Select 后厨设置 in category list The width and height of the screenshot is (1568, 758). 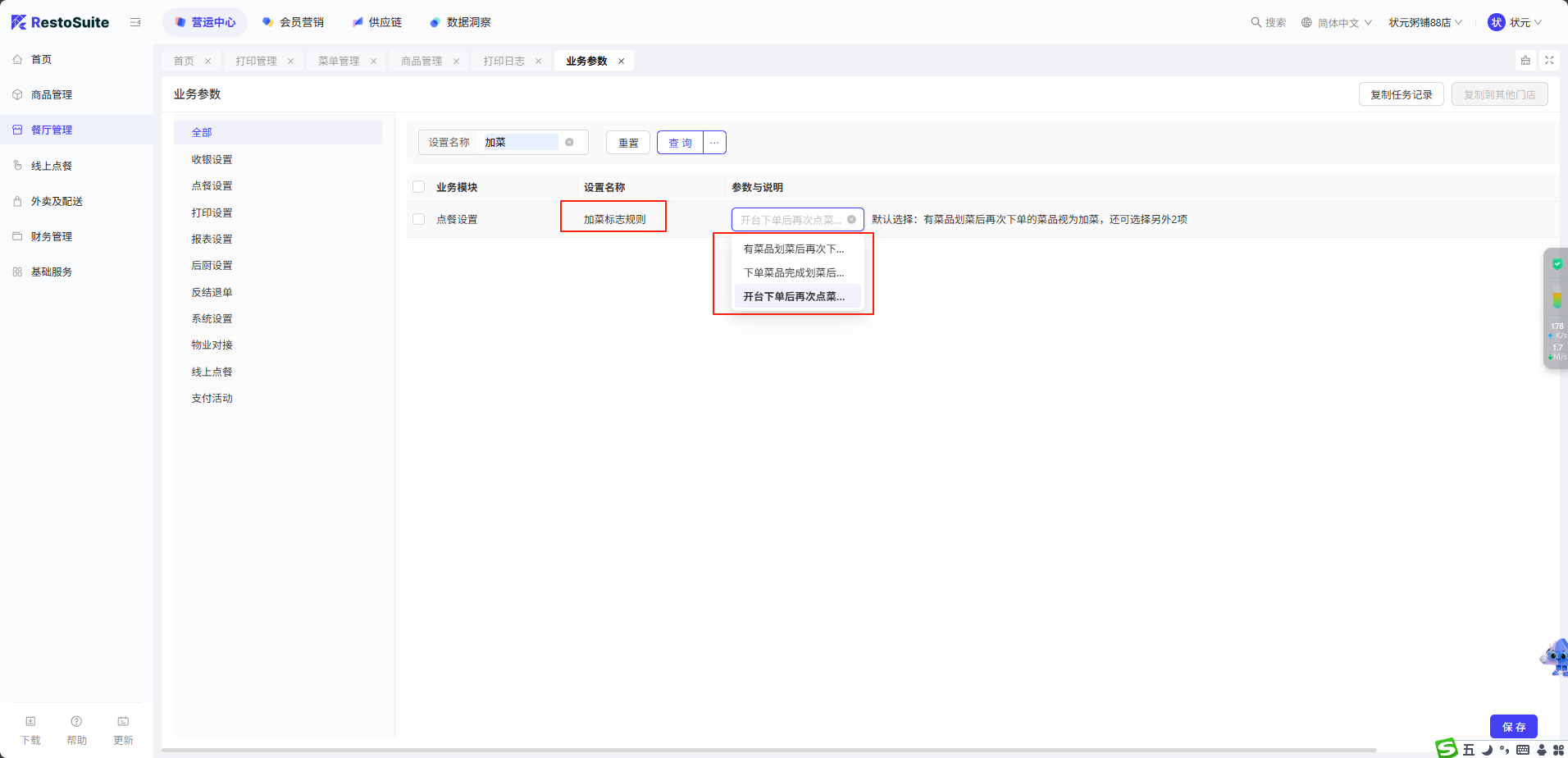(212, 266)
